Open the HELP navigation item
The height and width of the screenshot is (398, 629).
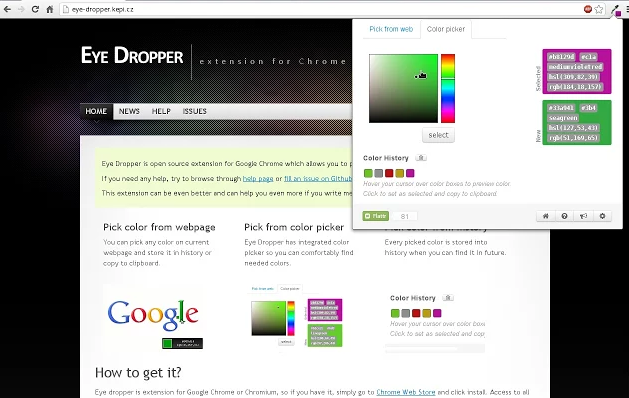point(161,111)
